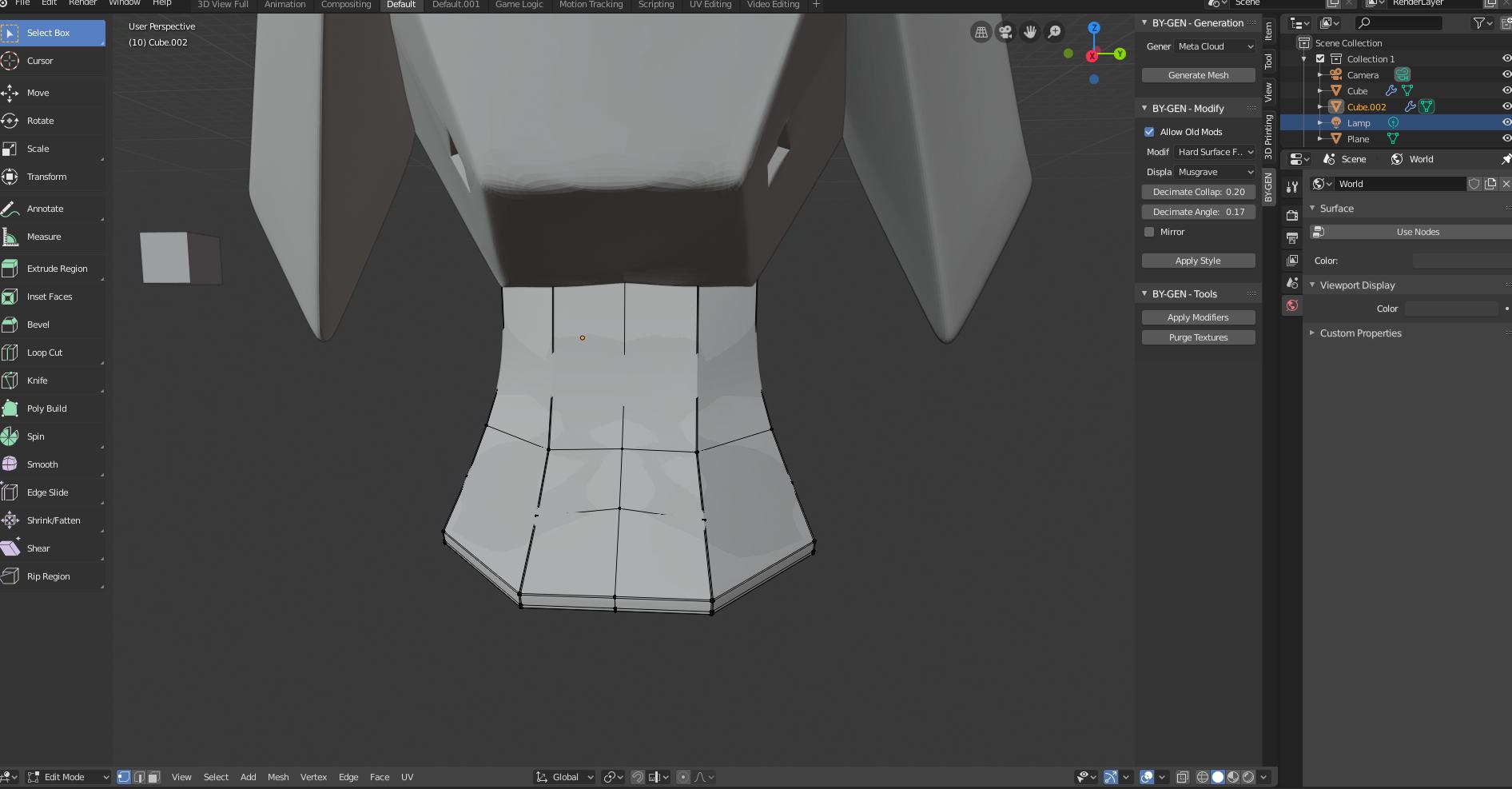Screen dimensions: 1512x789
Task: Toggle the Allow Old Mods checkbox
Action: tap(1149, 132)
